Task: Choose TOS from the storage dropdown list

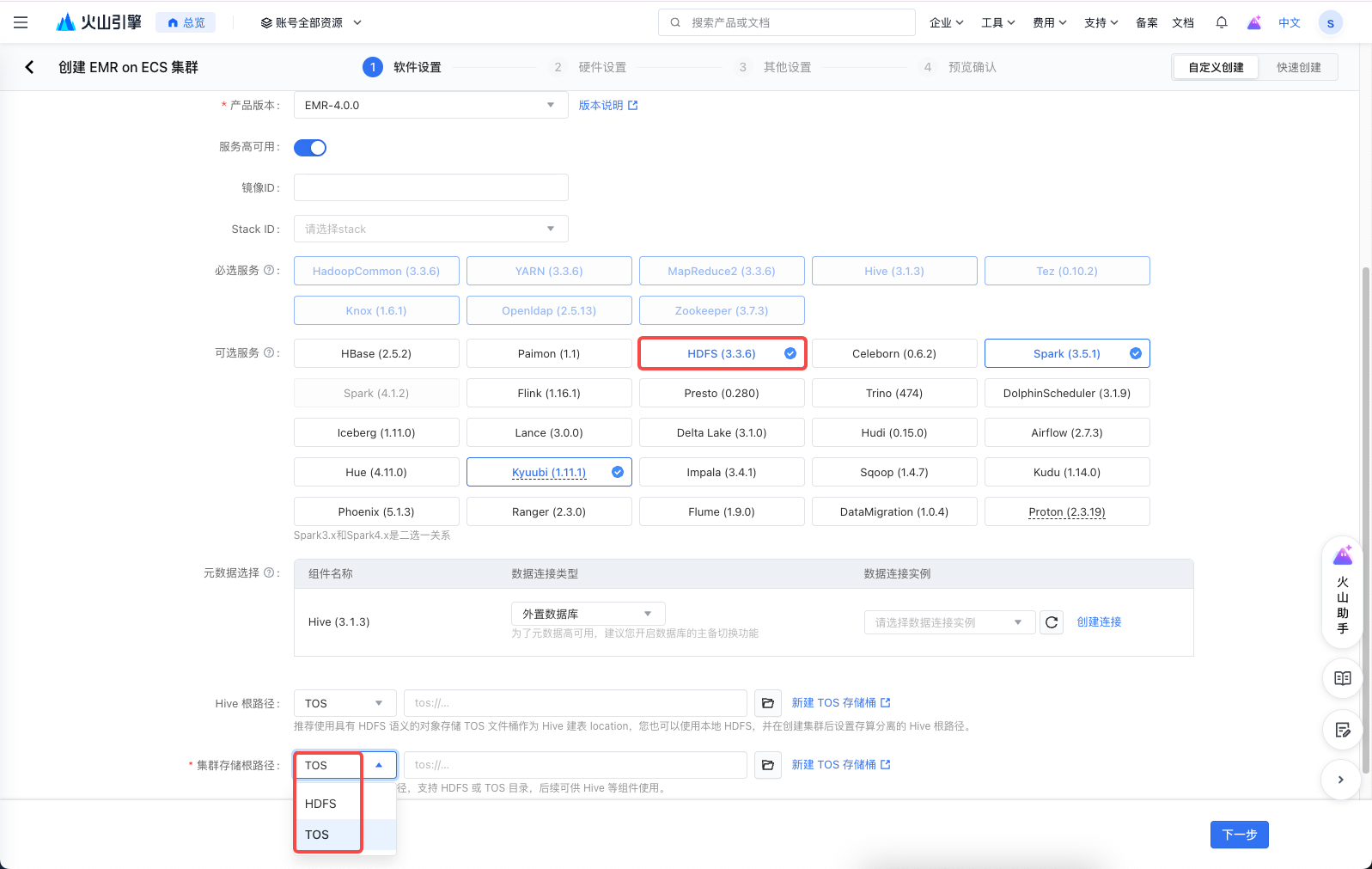Action: (345, 835)
